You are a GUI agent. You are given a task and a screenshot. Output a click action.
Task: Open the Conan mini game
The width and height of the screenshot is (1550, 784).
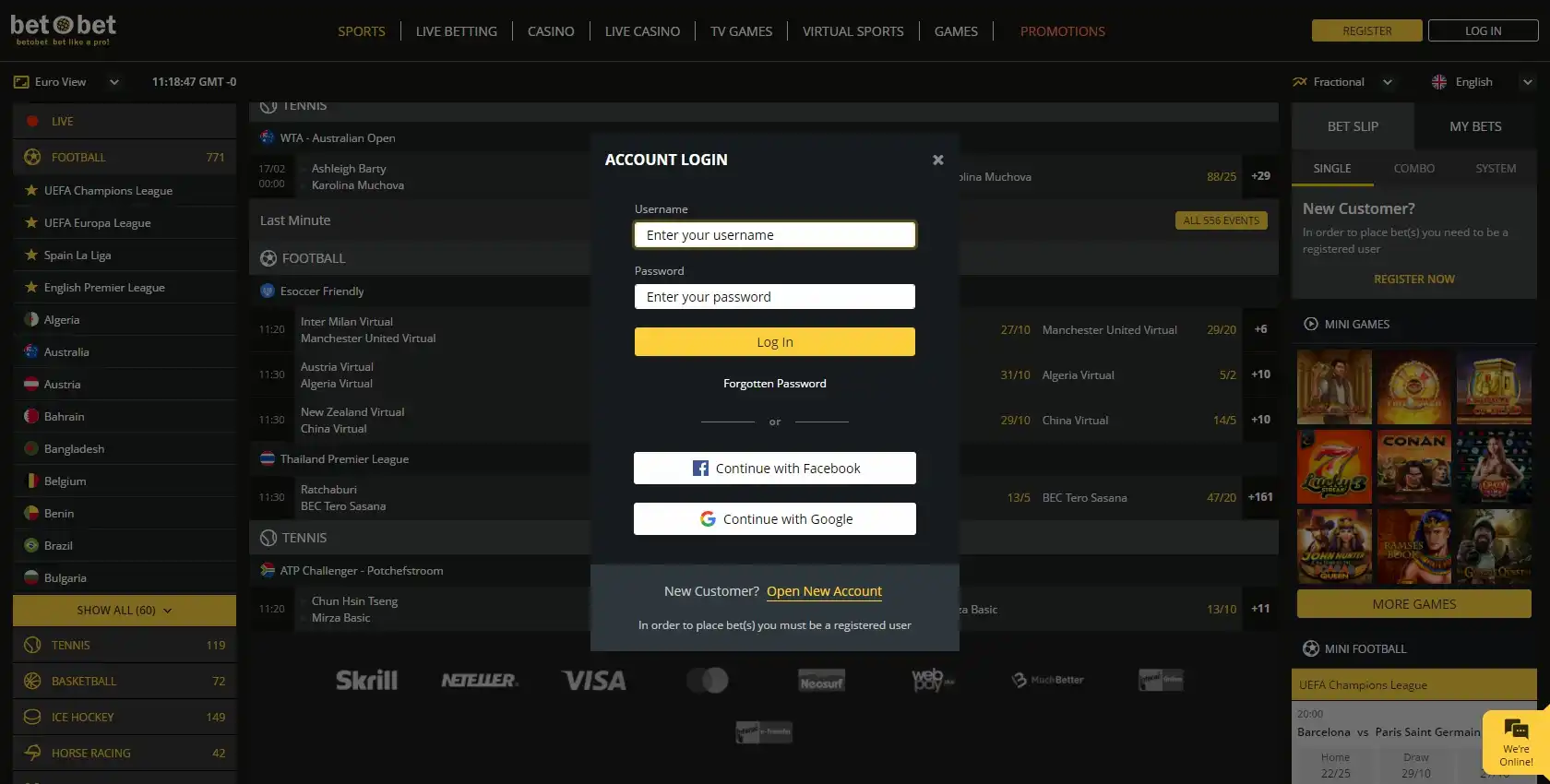[x=1413, y=467]
